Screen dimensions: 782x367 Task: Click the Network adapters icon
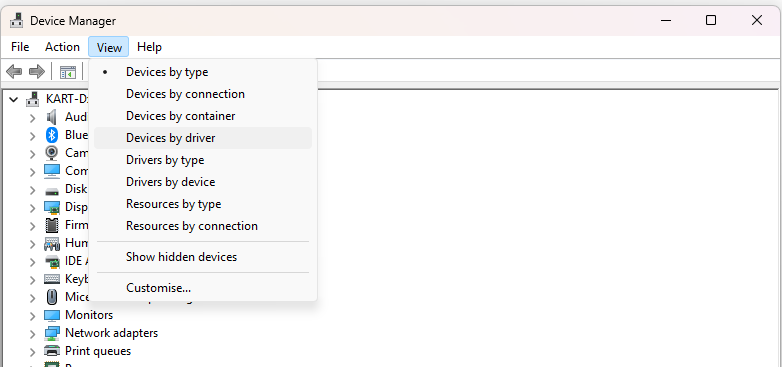pos(52,333)
